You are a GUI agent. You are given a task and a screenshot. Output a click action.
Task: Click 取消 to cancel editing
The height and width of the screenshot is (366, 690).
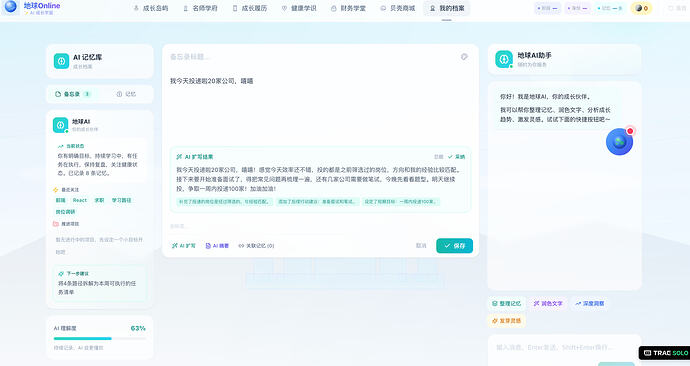tap(421, 245)
